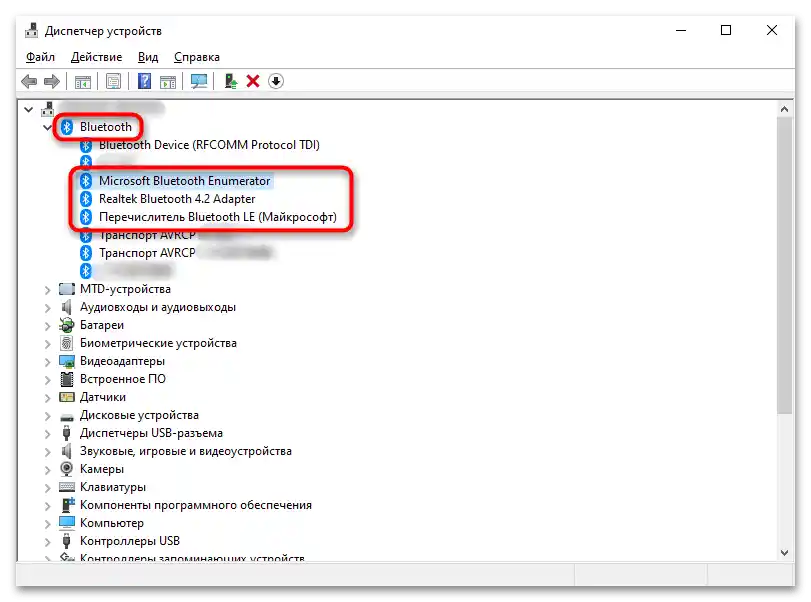
Task: Select the Встроенное ПО label
Action: (123, 379)
